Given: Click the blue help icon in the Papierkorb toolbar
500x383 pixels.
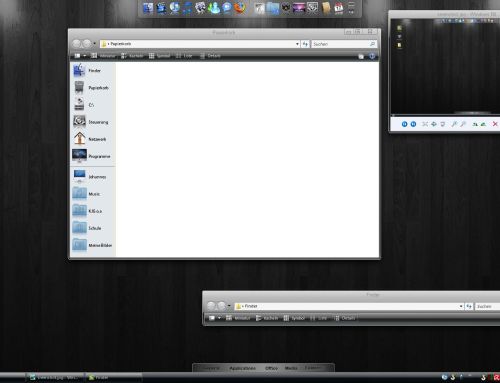Looking at the screenshot, I should click(x=372, y=56).
